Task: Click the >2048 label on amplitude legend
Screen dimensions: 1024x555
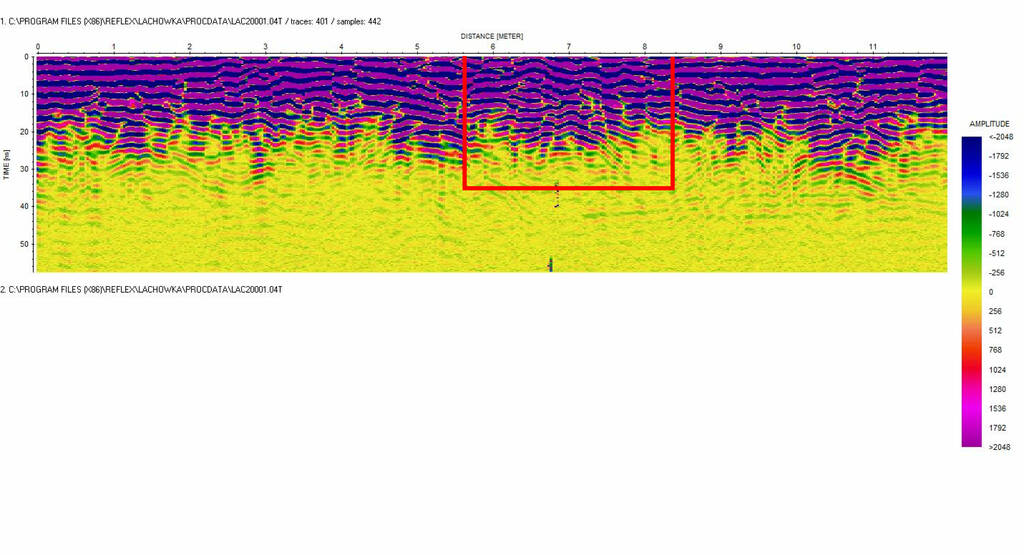Action: (x=997, y=447)
